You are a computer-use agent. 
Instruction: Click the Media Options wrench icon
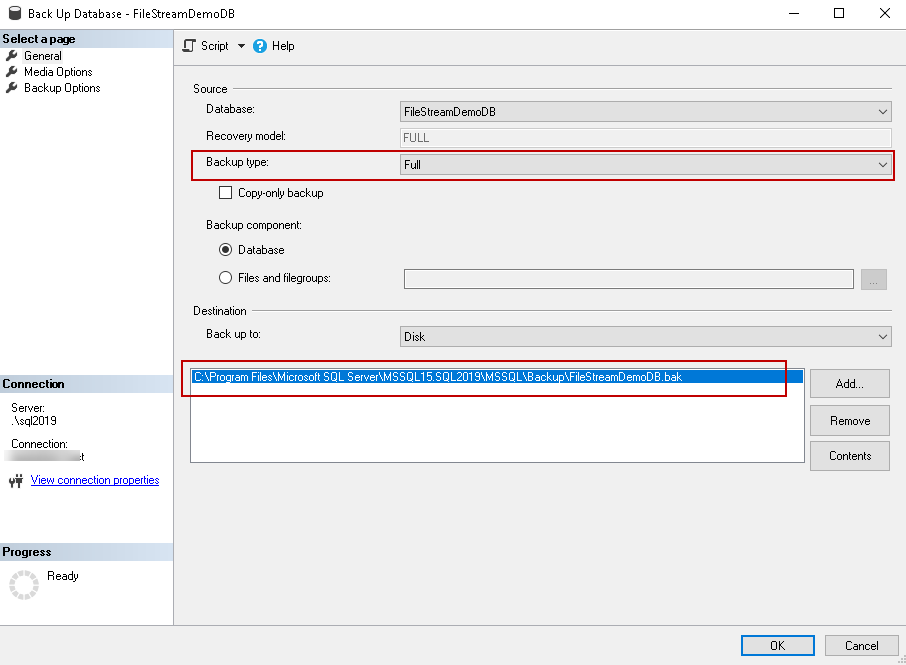[x=12, y=72]
